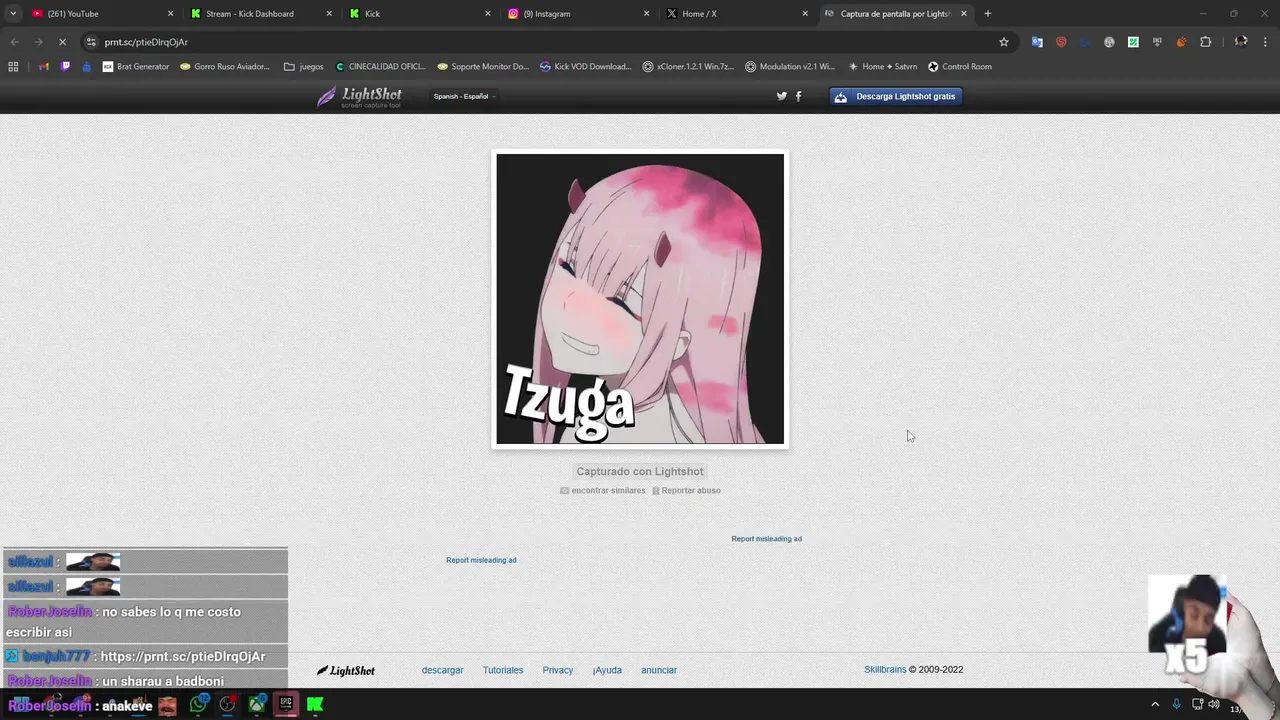Click footer descargar link
The height and width of the screenshot is (720, 1280).
tap(442, 670)
